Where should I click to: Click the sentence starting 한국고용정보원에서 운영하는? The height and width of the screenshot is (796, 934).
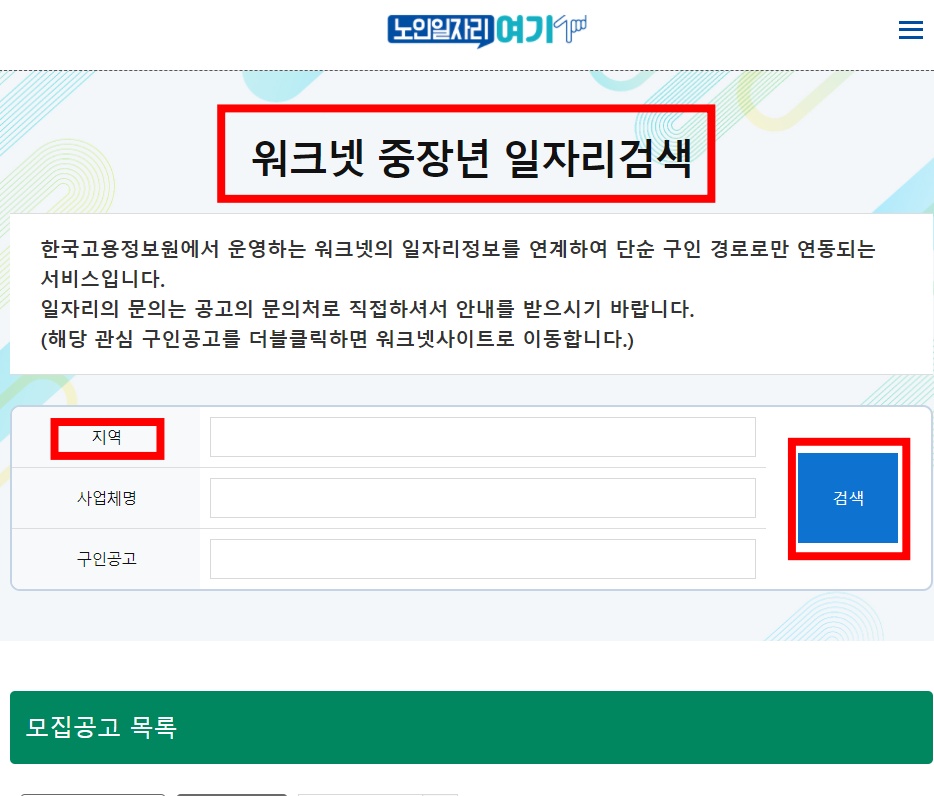click(457, 263)
